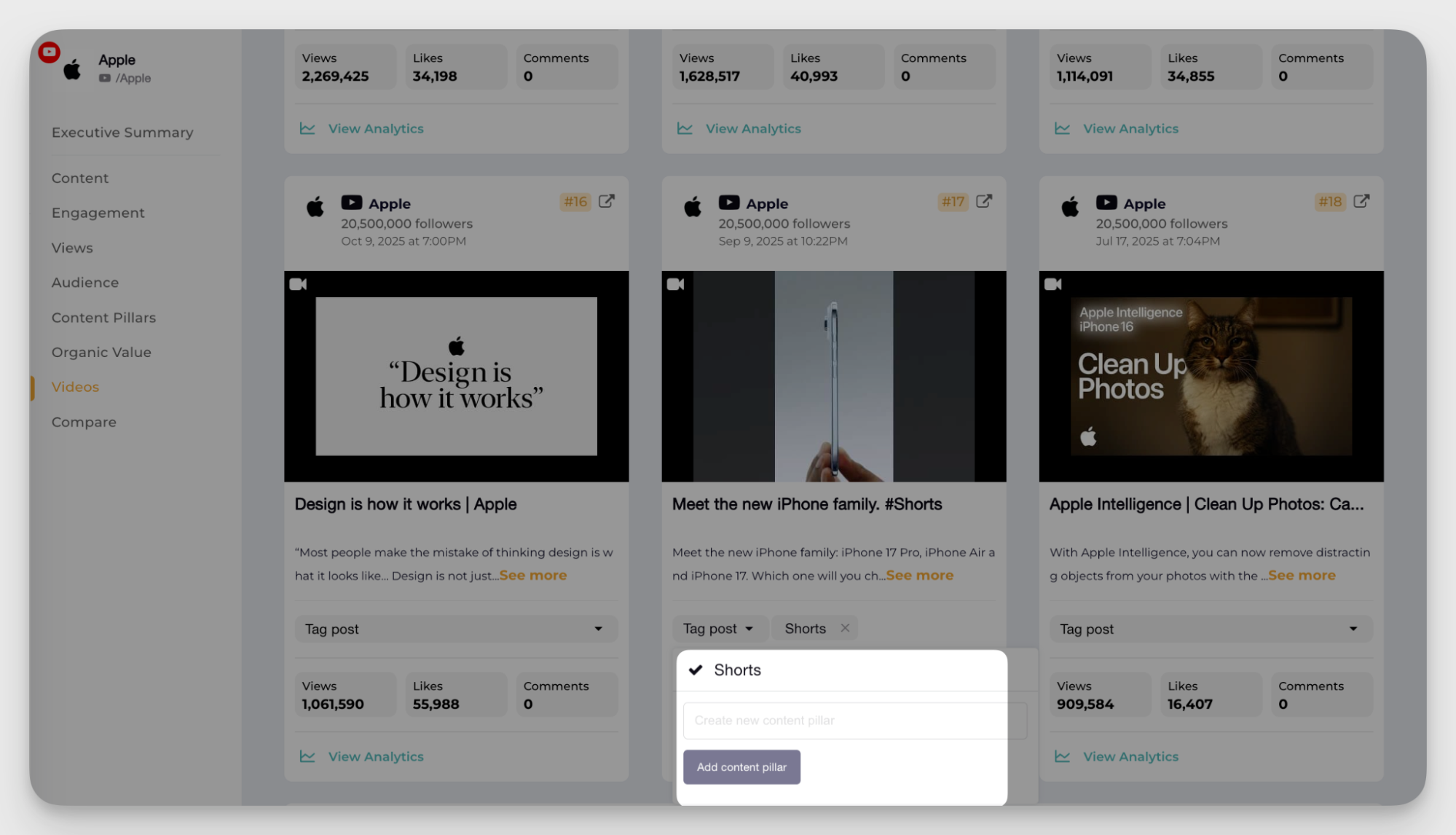Click the red YouTube icon in top-left corner
Image resolution: width=1456 pixels, height=835 pixels.
point(50,52)
